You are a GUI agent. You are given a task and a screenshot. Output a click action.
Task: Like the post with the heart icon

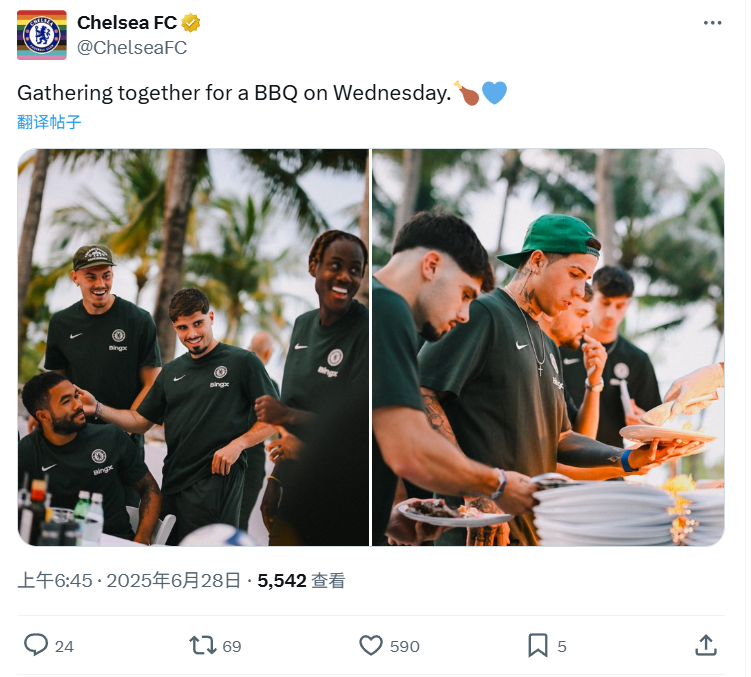click(371, 645)
